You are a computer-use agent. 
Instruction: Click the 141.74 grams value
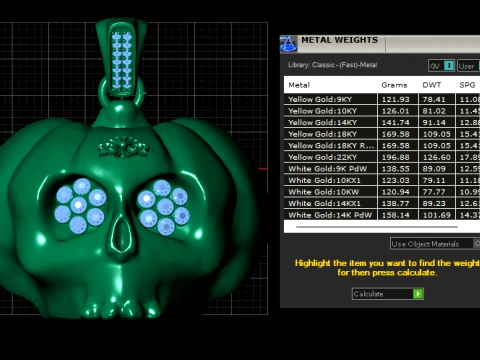(395, 122)
